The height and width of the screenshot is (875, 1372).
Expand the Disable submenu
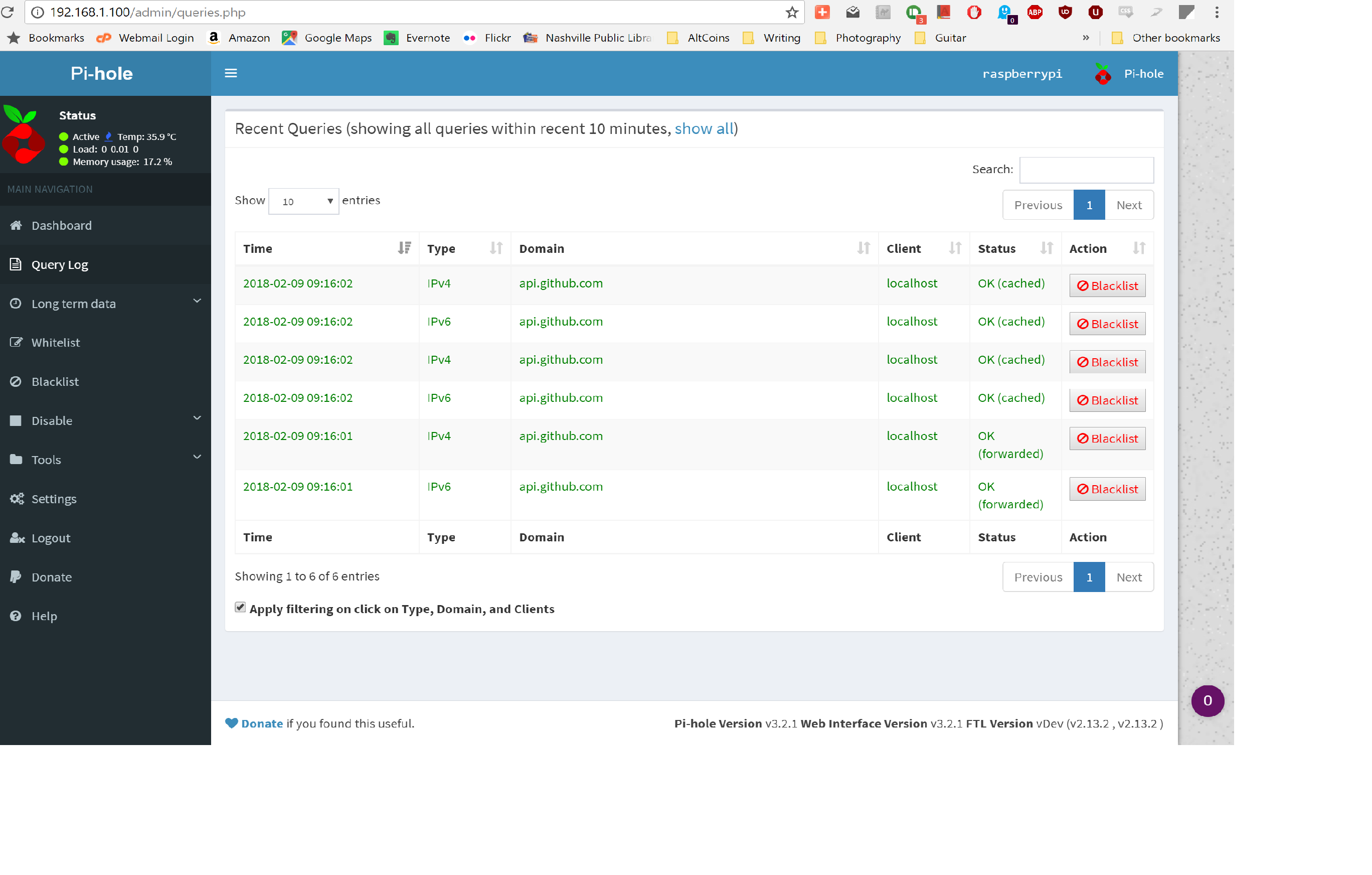pyautogui.click(x=105, y=420)
